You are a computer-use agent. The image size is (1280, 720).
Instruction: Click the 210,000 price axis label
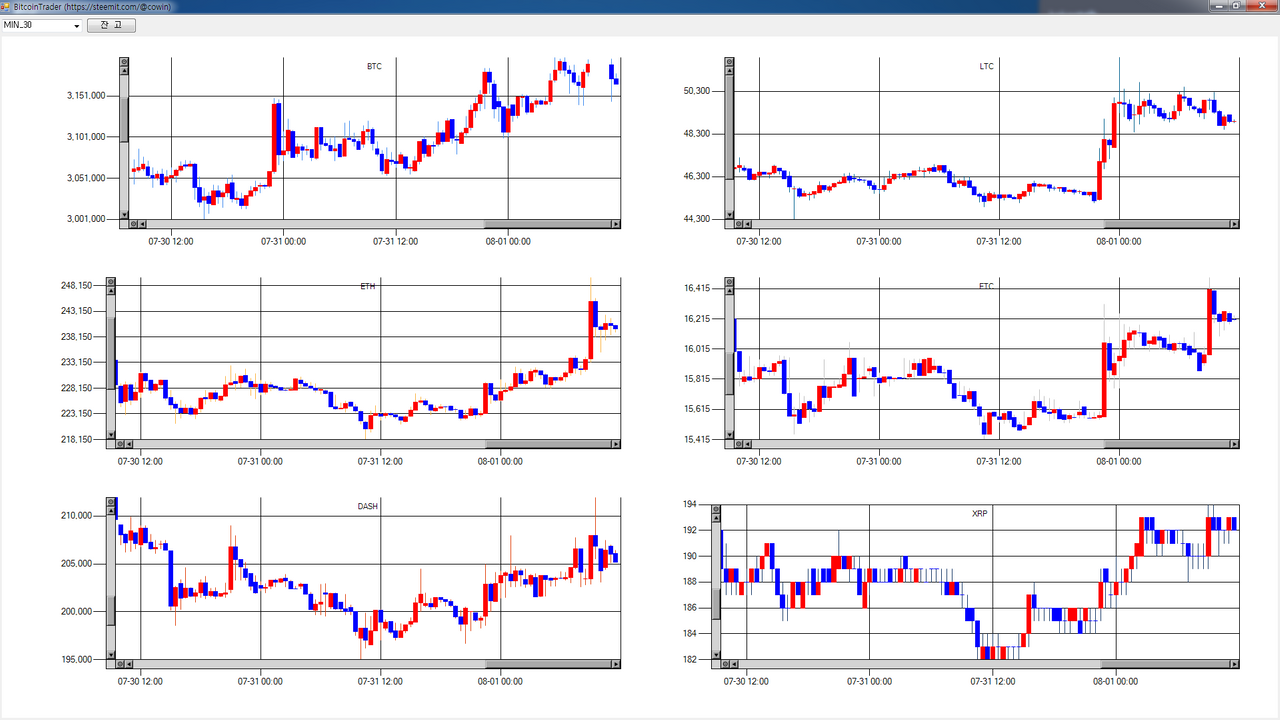76,516
